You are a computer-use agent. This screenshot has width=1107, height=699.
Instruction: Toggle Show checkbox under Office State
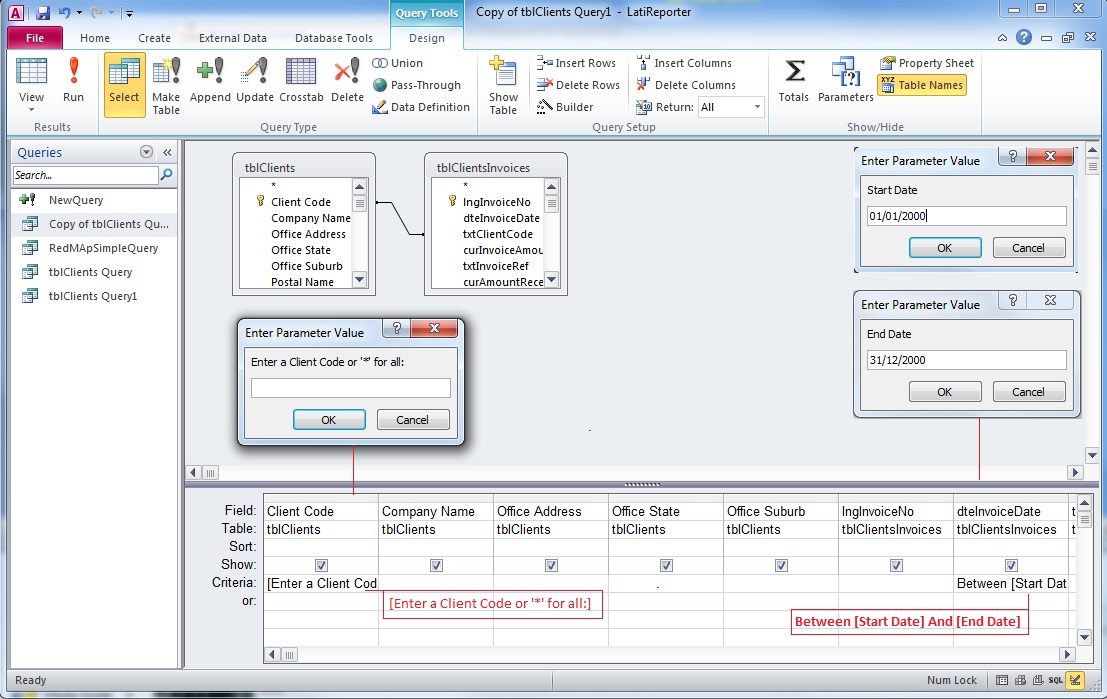click(x=666, y=565)
